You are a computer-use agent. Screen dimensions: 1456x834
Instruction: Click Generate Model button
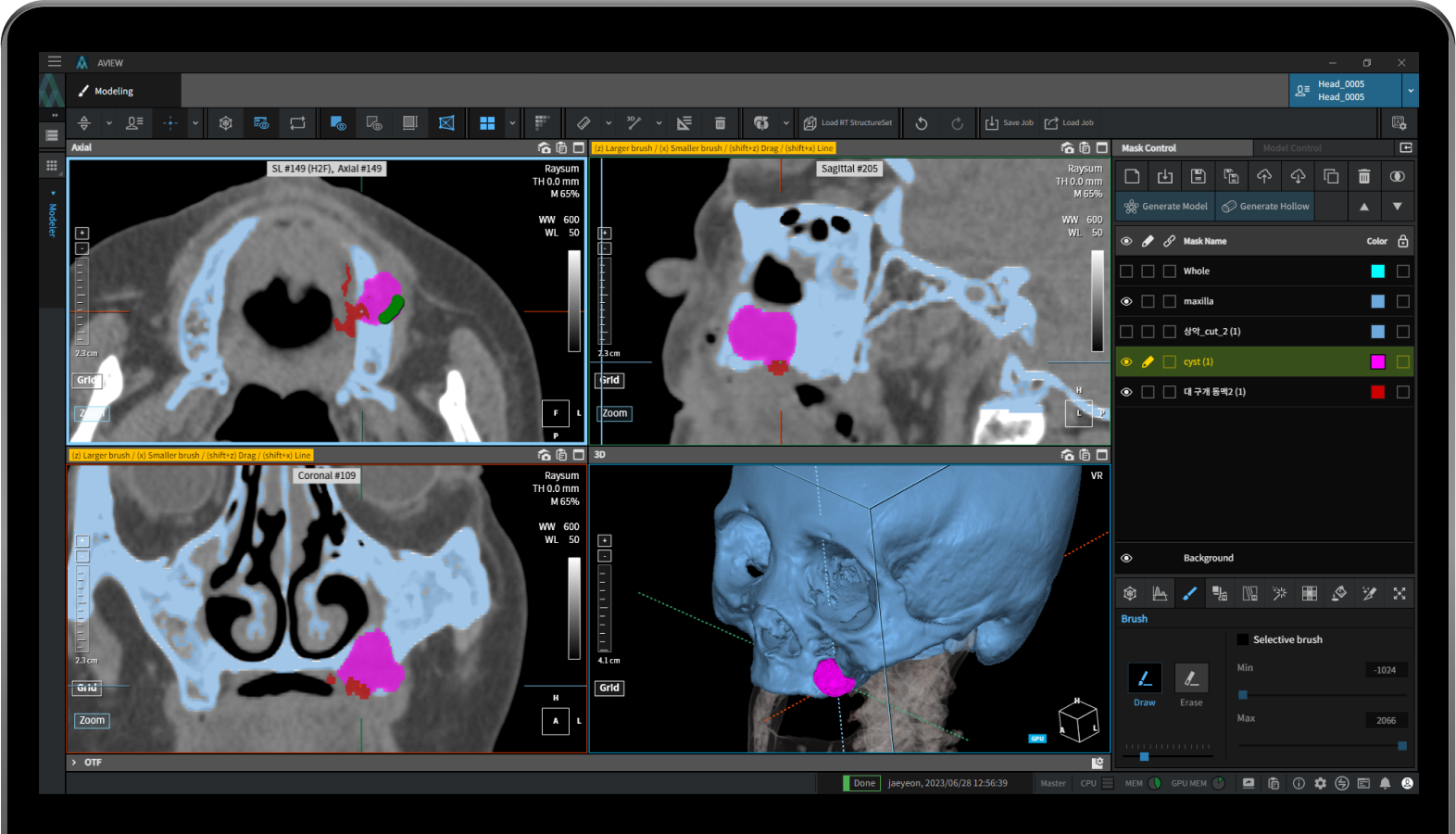coord(1165,207)
